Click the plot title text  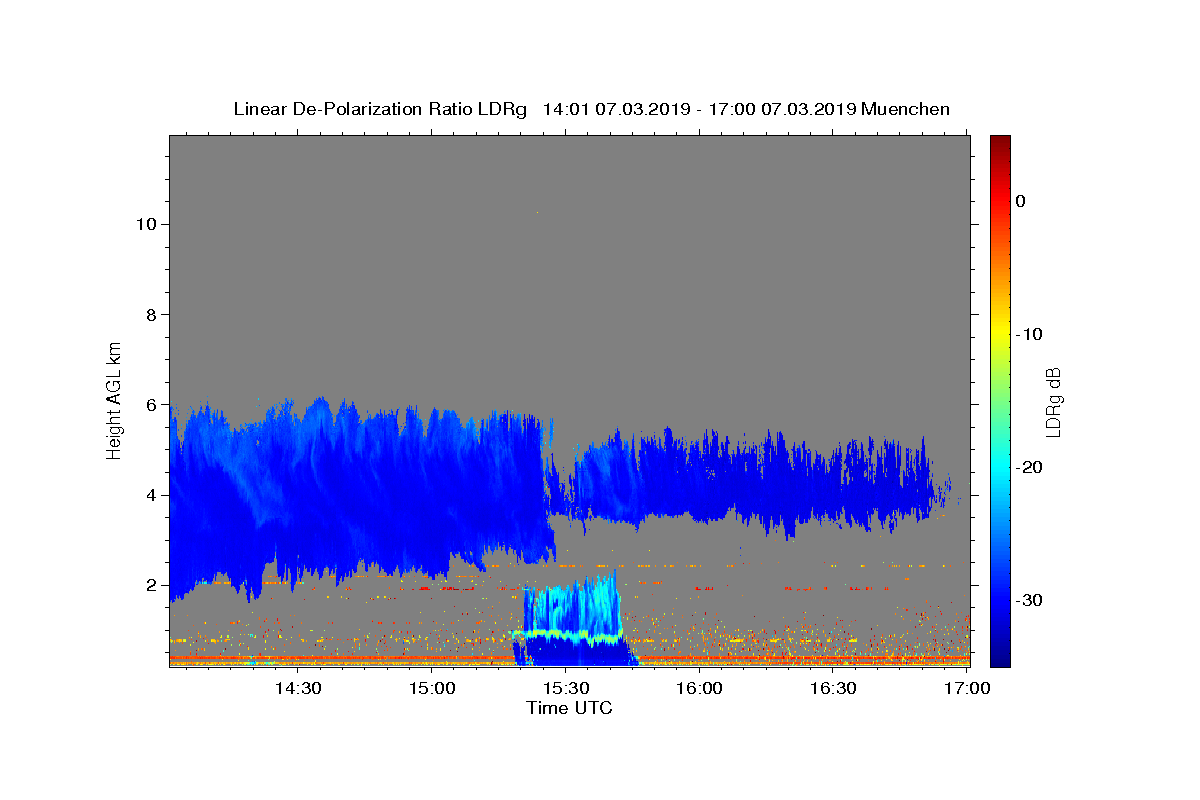[591, 109]
